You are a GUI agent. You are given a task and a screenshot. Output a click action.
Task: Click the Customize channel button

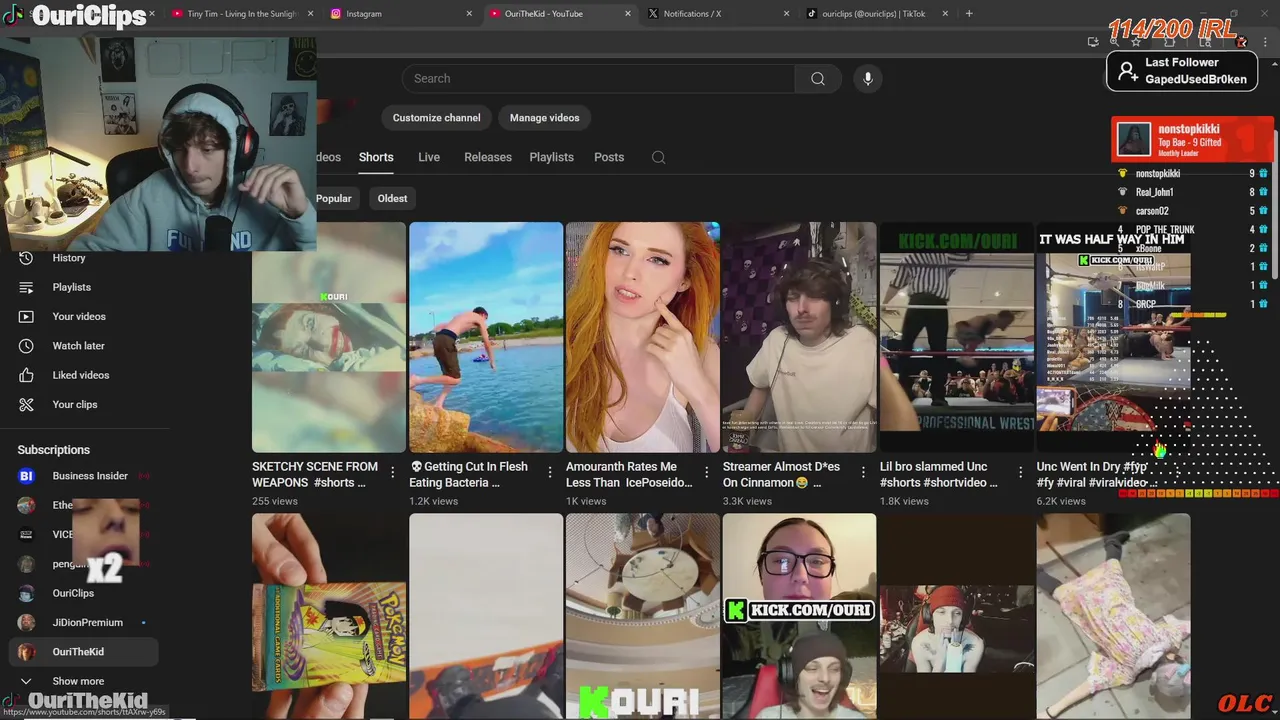coord(436,118)
